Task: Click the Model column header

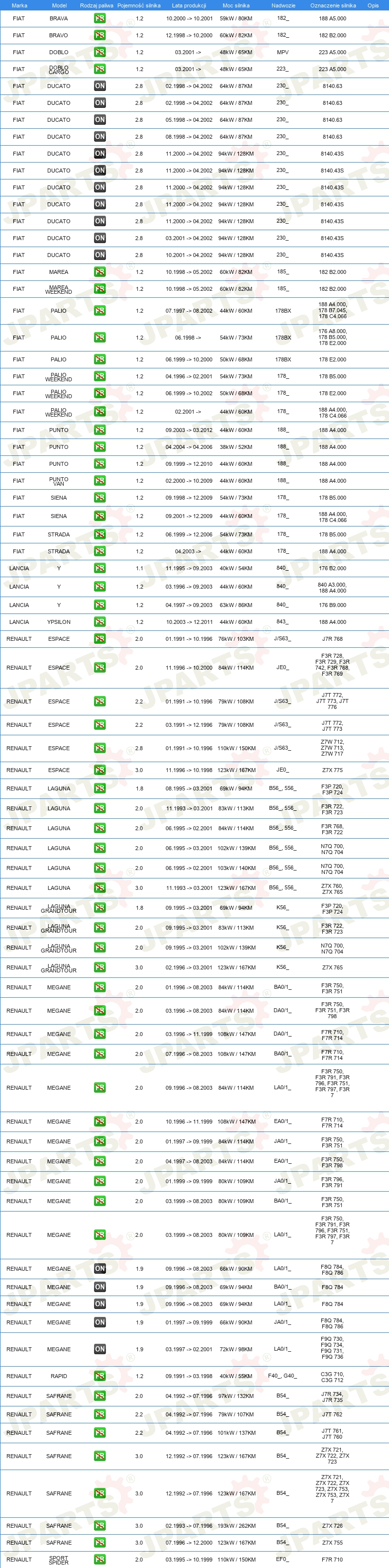Action: [x=59, y=5]
